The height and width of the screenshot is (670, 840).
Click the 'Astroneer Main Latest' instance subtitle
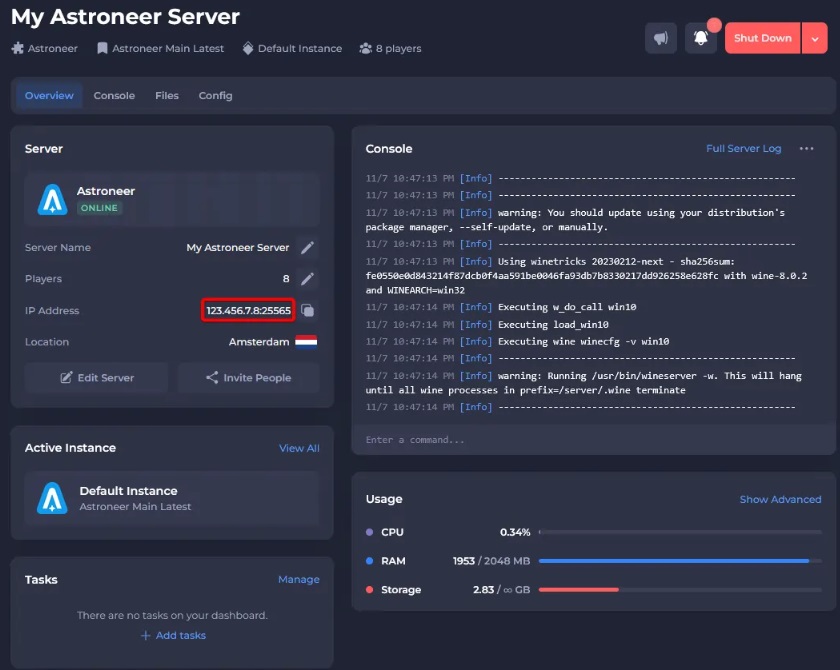click(x=135, y=507)
